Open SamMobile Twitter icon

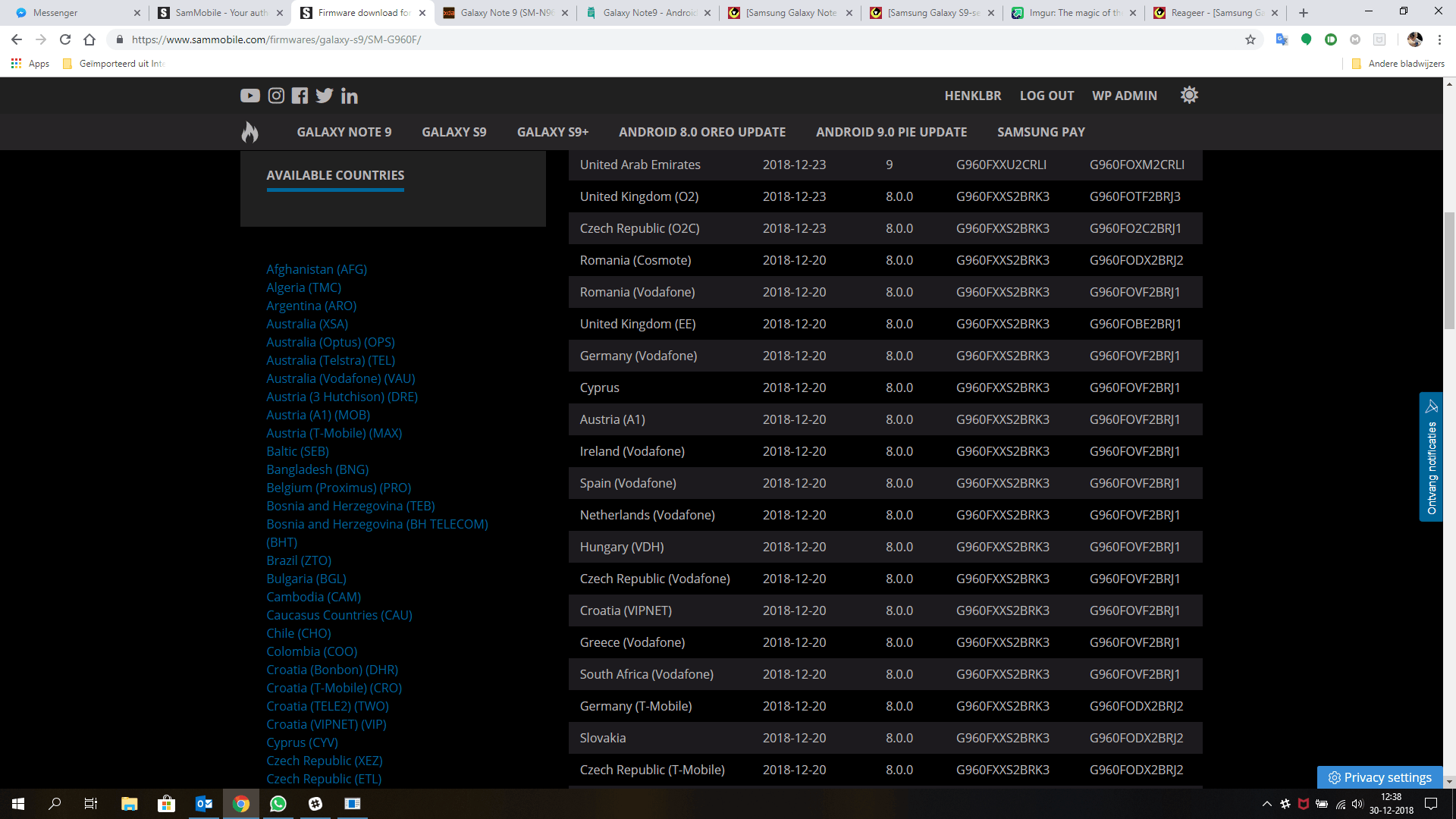(x=325, y=96)
